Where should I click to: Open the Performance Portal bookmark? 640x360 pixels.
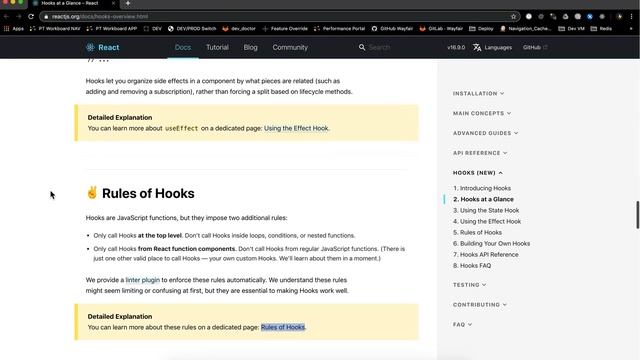340,29
